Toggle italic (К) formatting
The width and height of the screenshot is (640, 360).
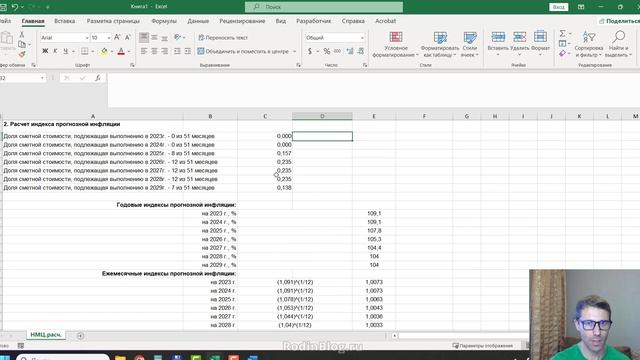(55, 51)
